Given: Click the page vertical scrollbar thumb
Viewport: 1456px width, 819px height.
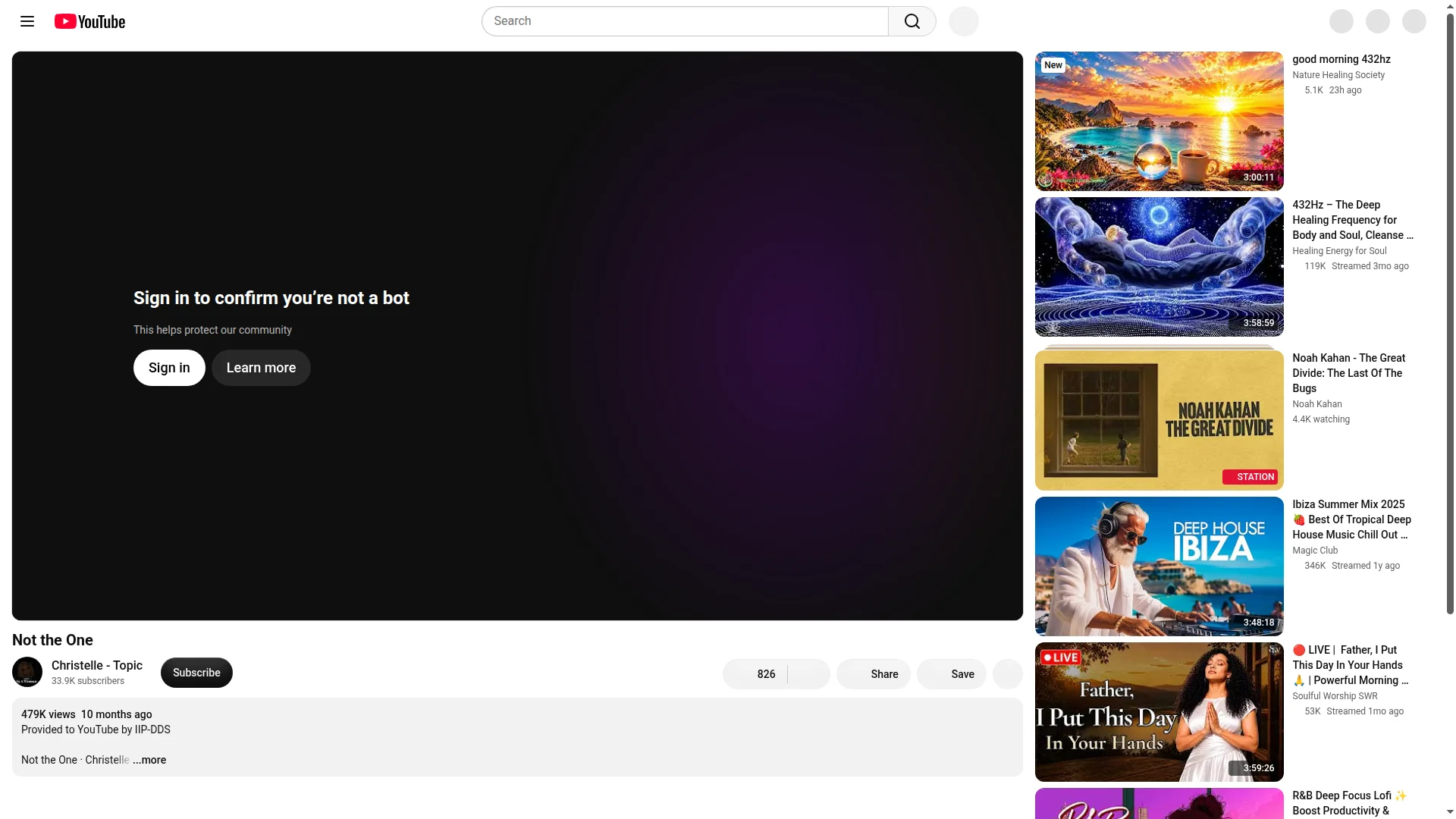Looking at the screenshot, I should [1450, 313].
